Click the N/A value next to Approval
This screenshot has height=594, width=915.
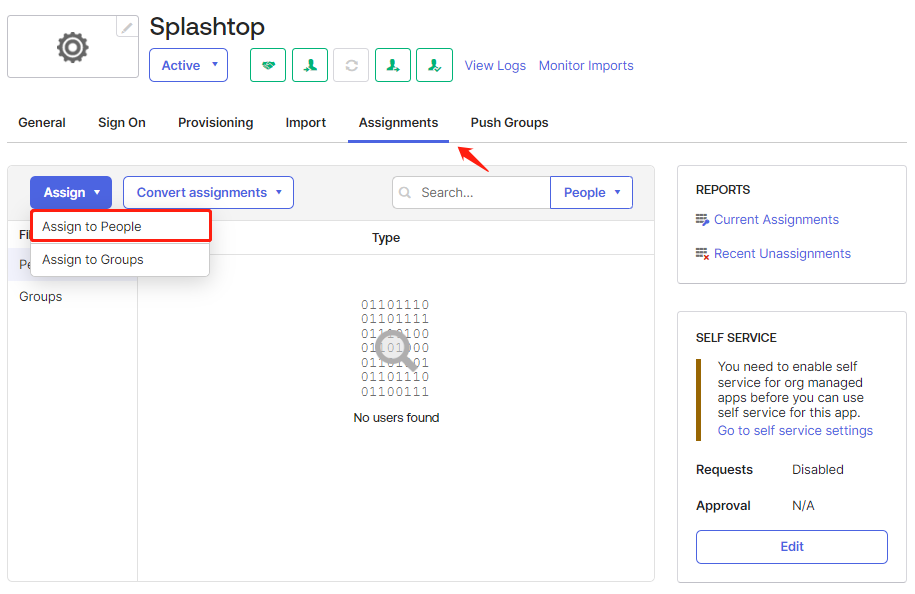(x=803, y=506)
